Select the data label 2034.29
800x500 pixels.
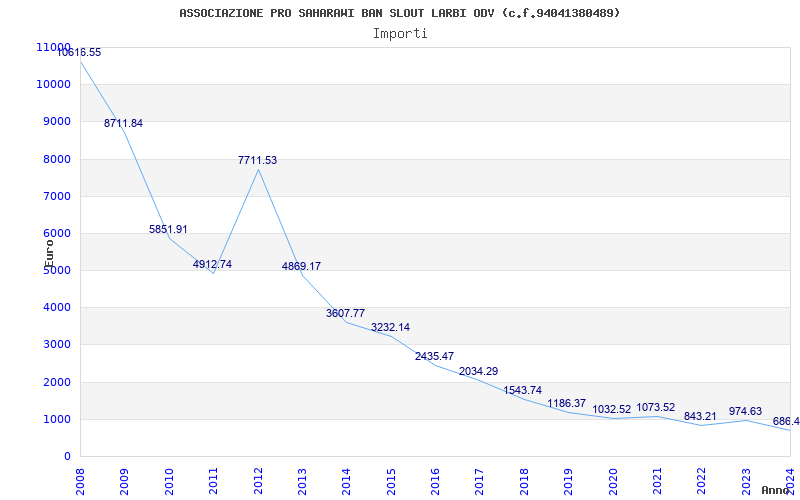pos(479,371)
